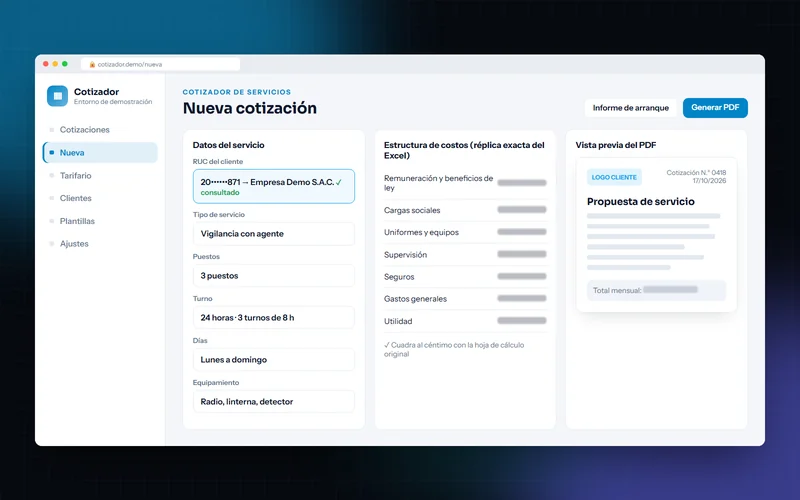The height and width of the screenshot is (500, 800).
Task: Click the browser address bar cotizador.demo/nueva
Action: pyautogui.click(x=160, y=64)
